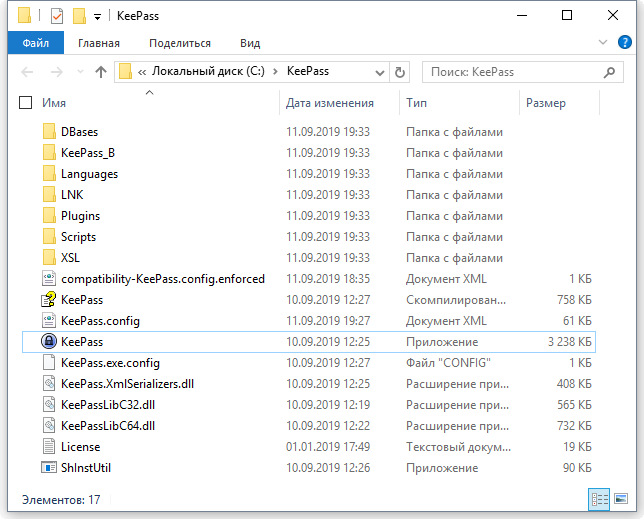Click the KeePass.config XML file icon

pyautogui.click(x=49, y=320)
